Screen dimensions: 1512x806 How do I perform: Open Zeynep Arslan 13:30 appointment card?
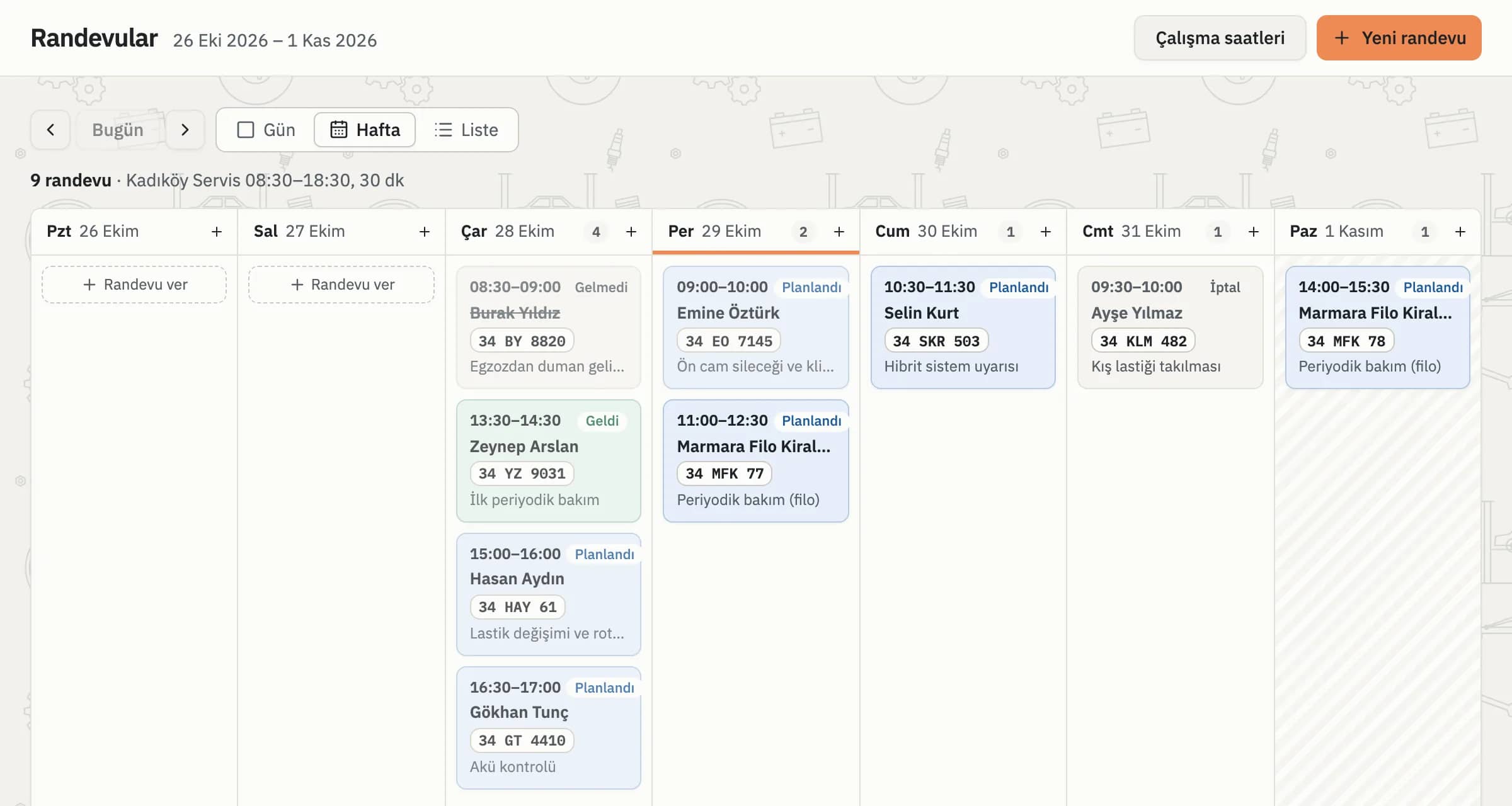[549, 461]
